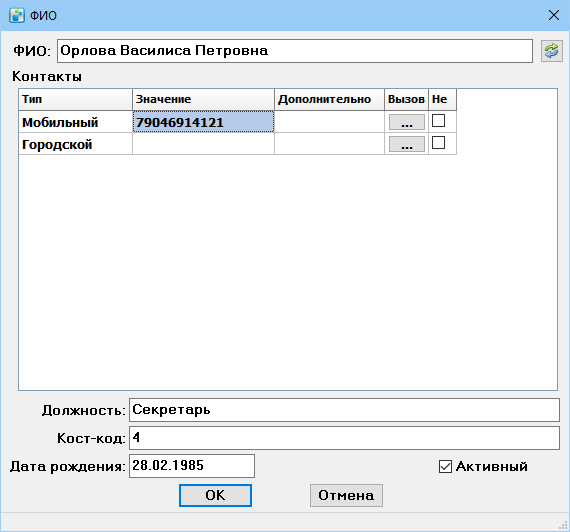Focus the Кост-код input field
Screen dimensions: 570x532
(344, 438)
